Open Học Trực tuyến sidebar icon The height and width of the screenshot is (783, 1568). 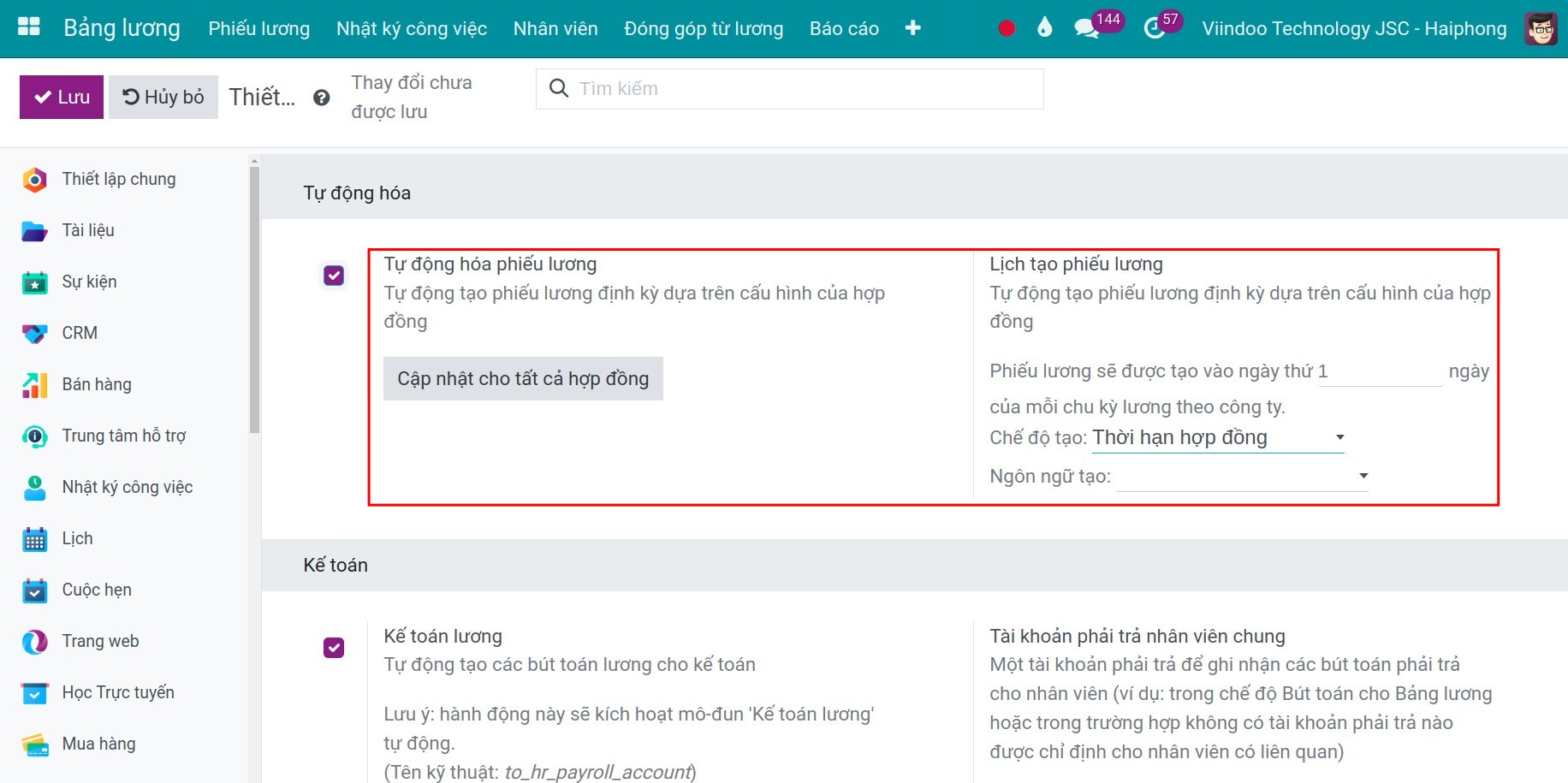34,693
